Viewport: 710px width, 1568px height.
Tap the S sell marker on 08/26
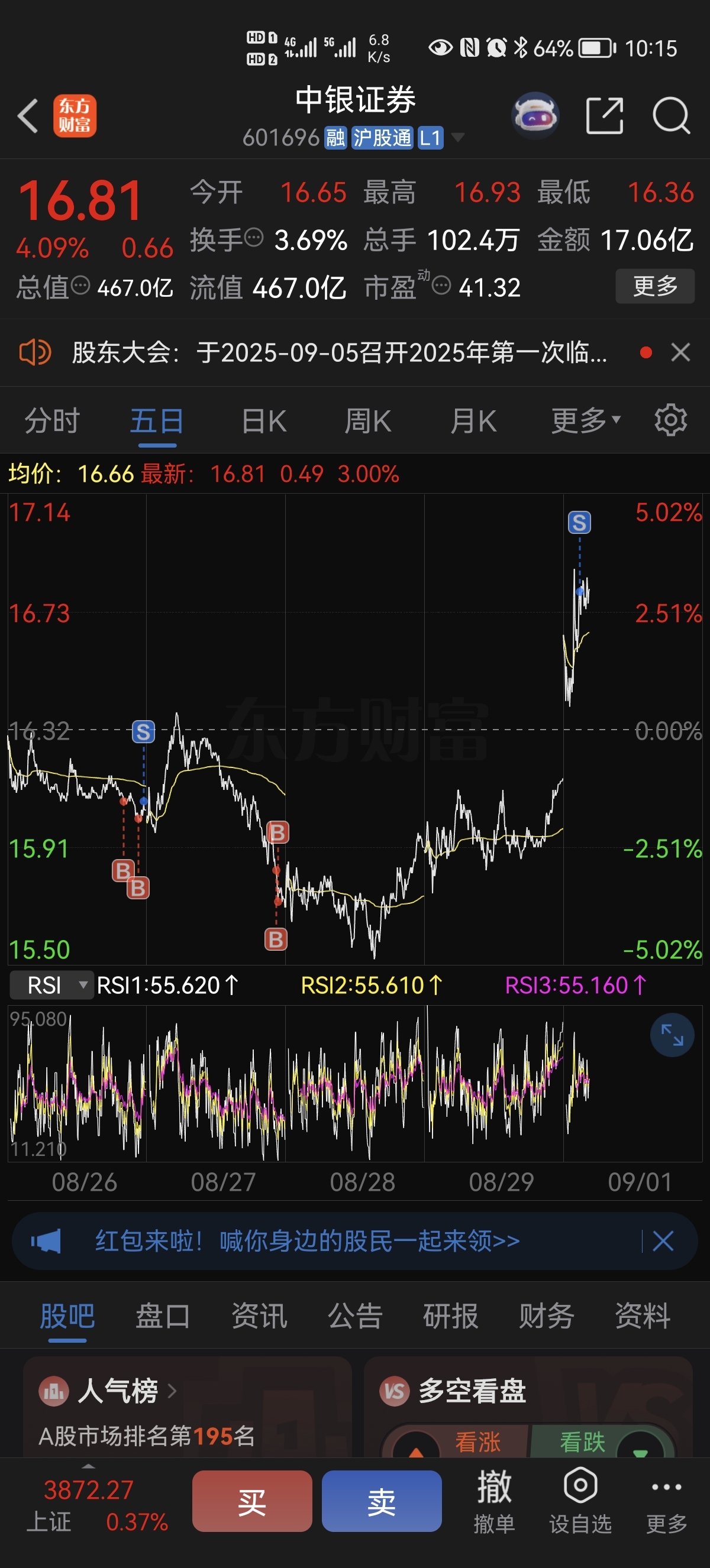143,731
